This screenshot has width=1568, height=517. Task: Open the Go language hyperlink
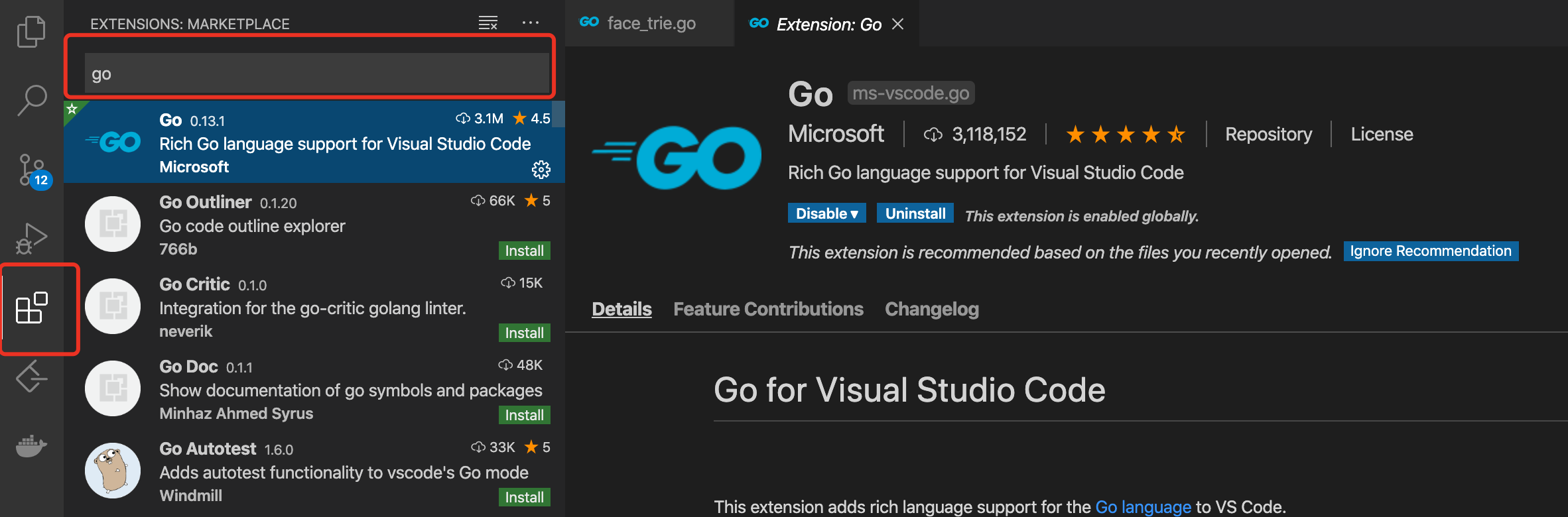1143,507
